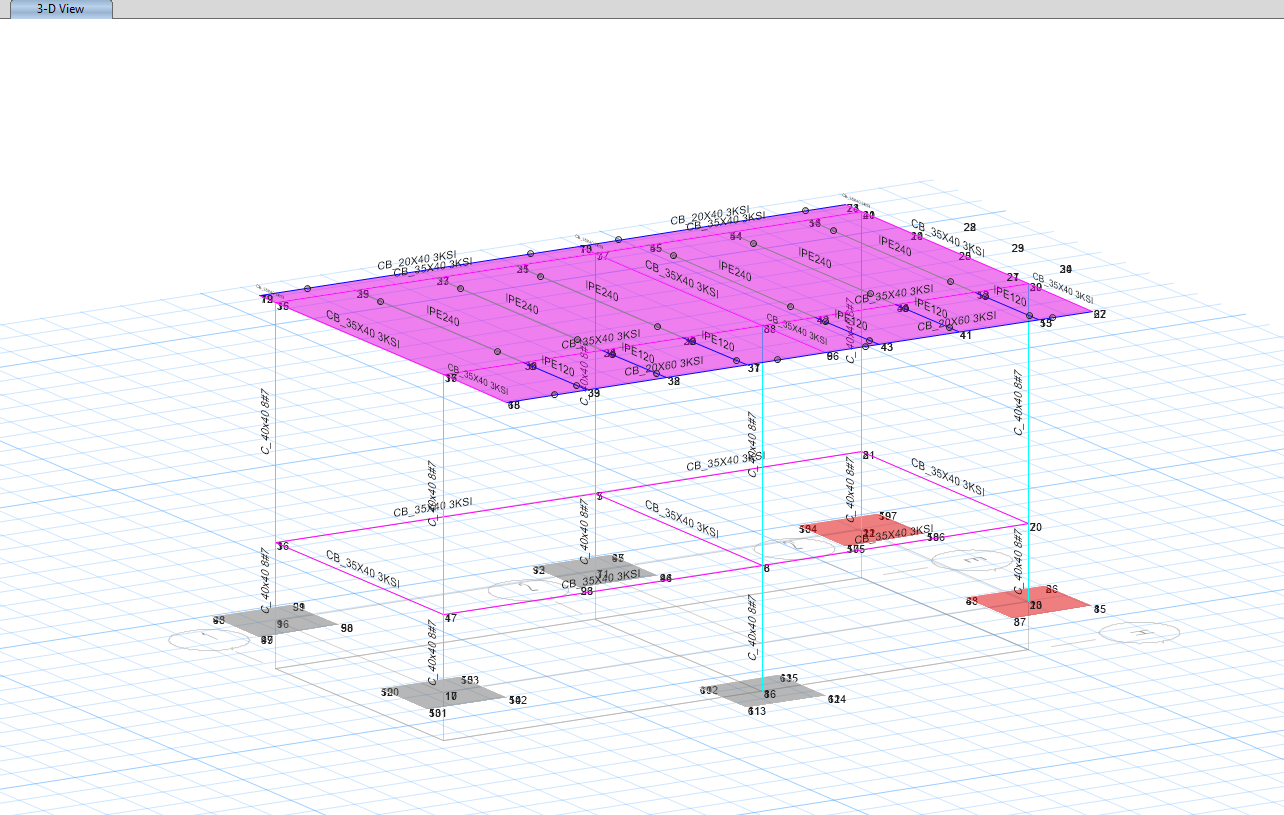This screenshot has height=815, width=1284.
Task: Click joint label 597
Action: [888, 516]
